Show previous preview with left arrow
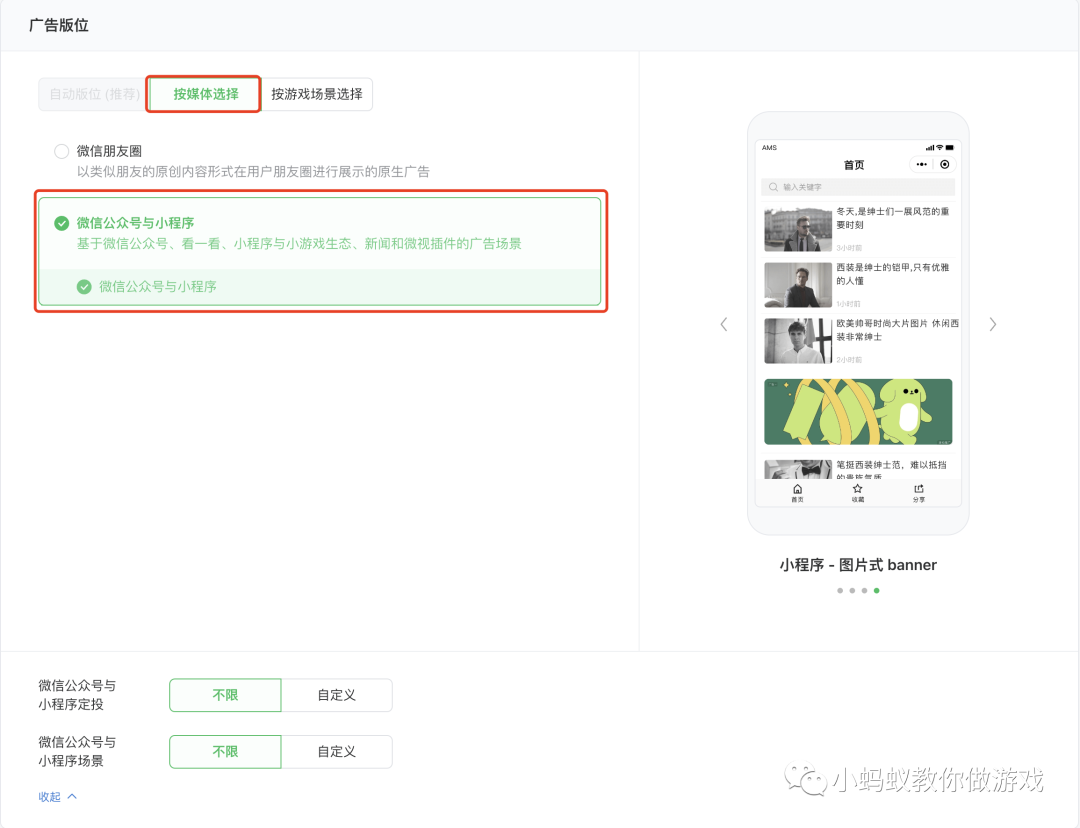The height and width of the screenshot is (828, 1080). point(724,324)
